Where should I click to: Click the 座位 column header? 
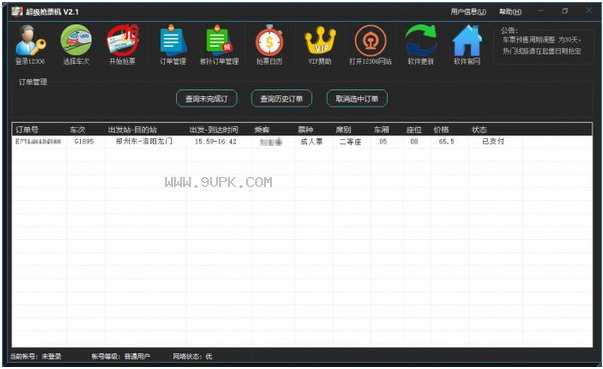(x=414, y=130)
